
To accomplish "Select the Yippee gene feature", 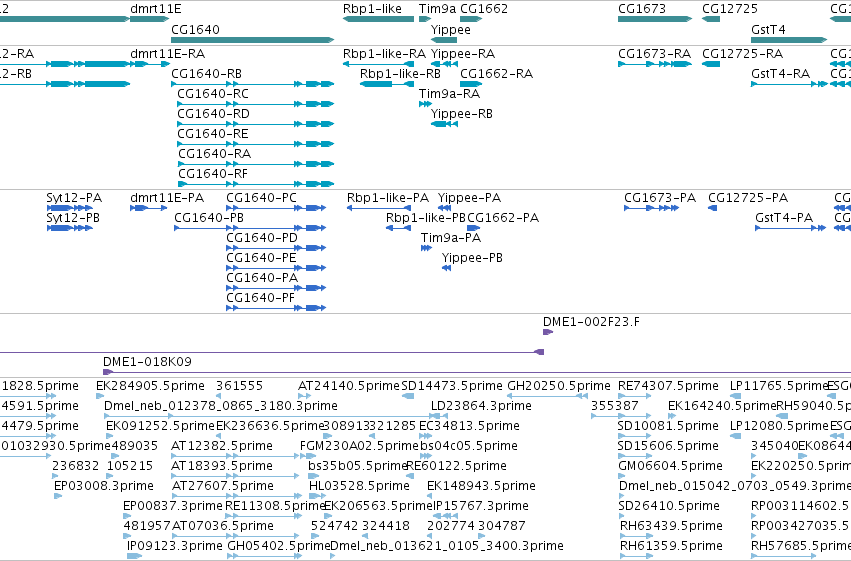I will 444,40.
